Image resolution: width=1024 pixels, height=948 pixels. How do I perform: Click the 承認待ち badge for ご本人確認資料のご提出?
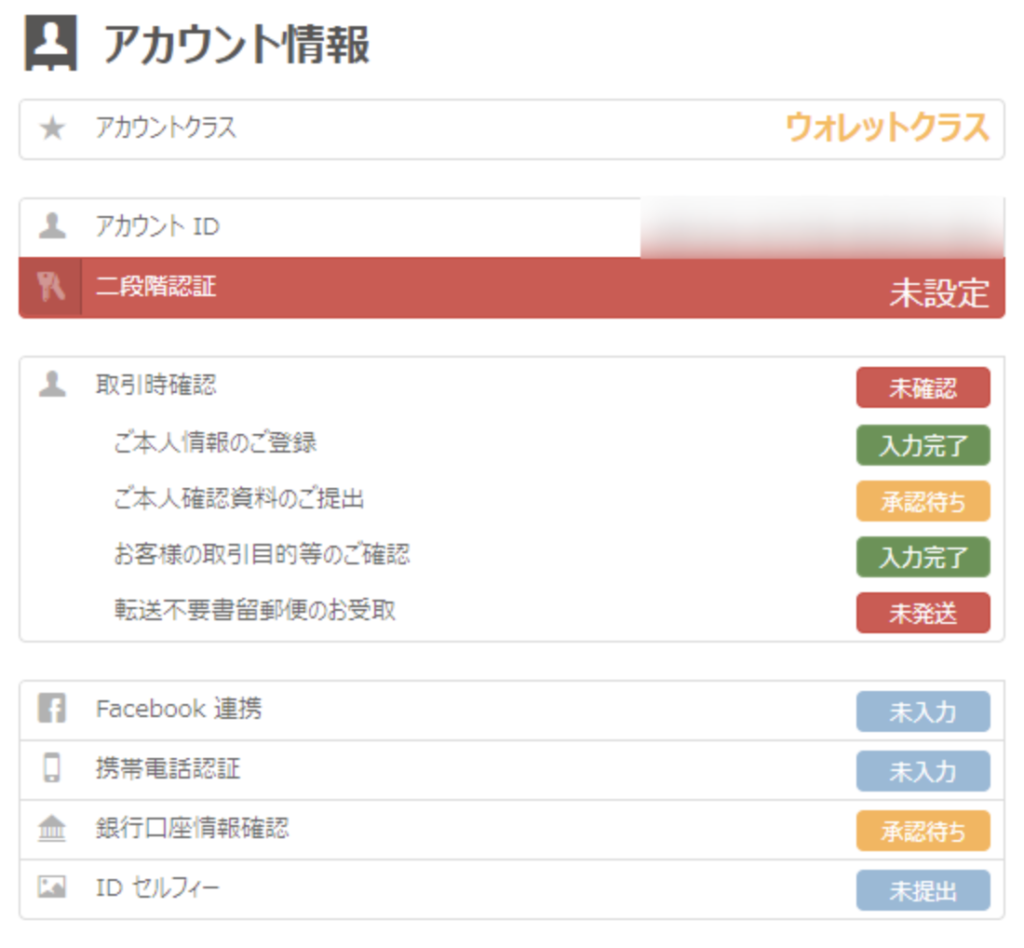[x=922, y=502]
